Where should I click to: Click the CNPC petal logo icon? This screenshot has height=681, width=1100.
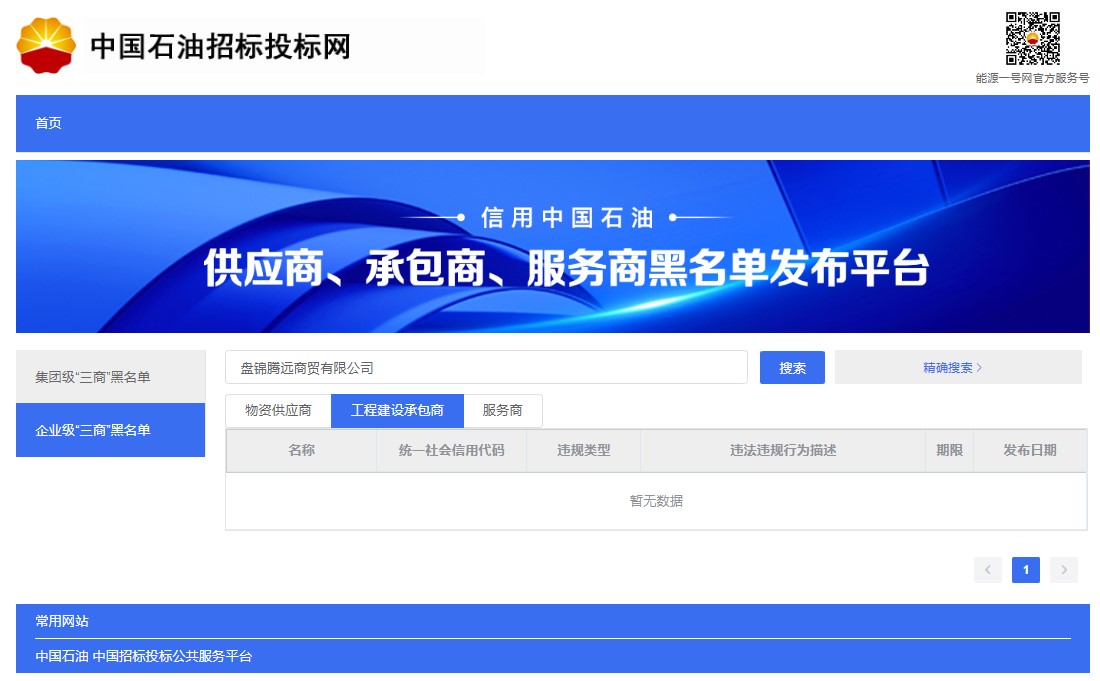point(46,46)
